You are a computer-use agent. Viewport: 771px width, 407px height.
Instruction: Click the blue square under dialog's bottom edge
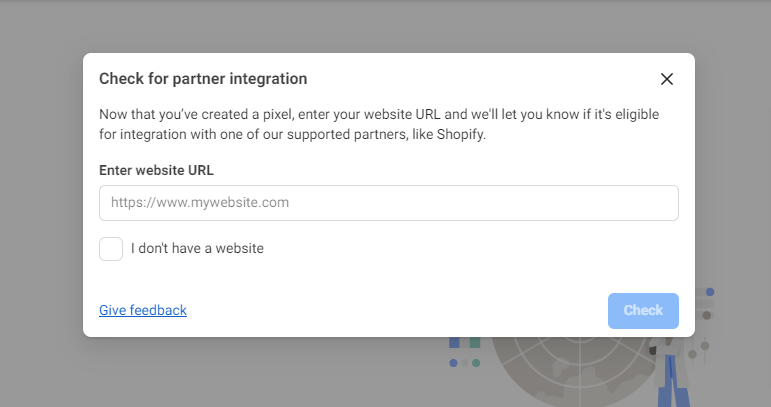(x=454, y=343)
